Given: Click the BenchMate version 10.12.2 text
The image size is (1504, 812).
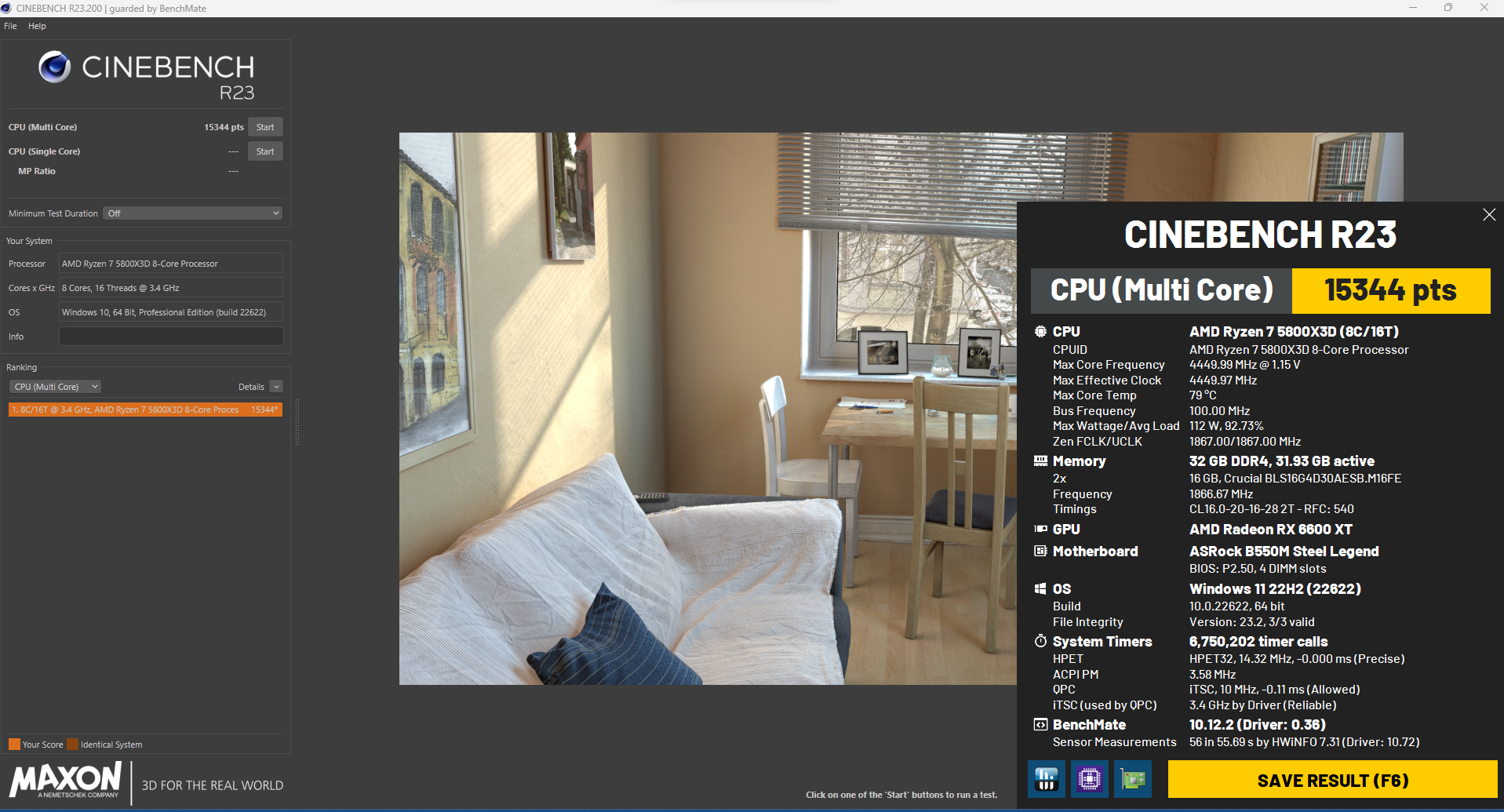Looking at the screenshot, I should (x=1257, y=725).
